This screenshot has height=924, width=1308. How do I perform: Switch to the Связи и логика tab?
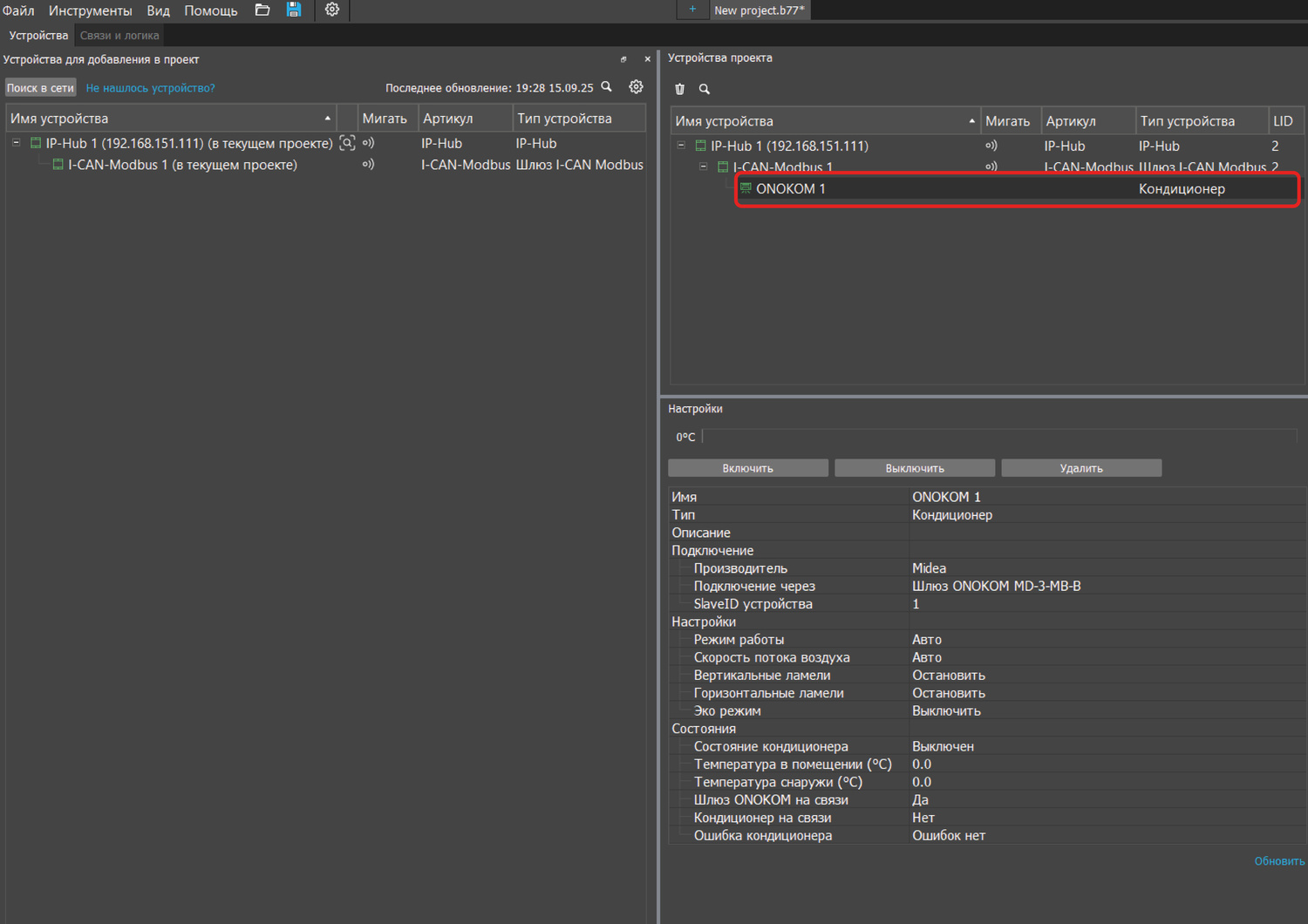[x=119, y=36]
